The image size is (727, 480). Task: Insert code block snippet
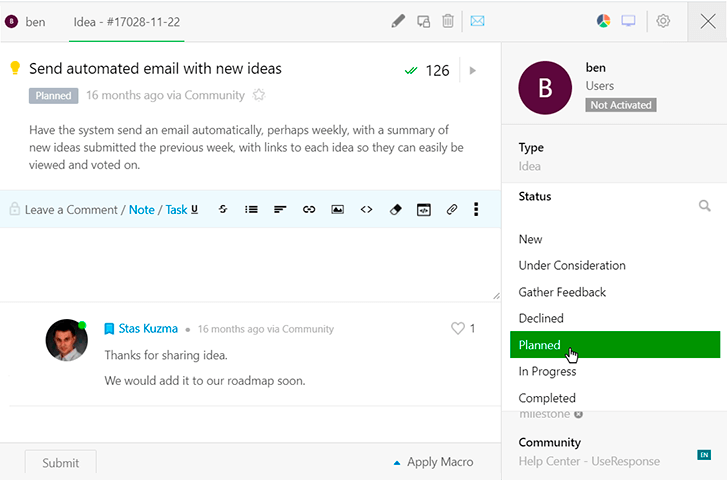coord(424,210)
